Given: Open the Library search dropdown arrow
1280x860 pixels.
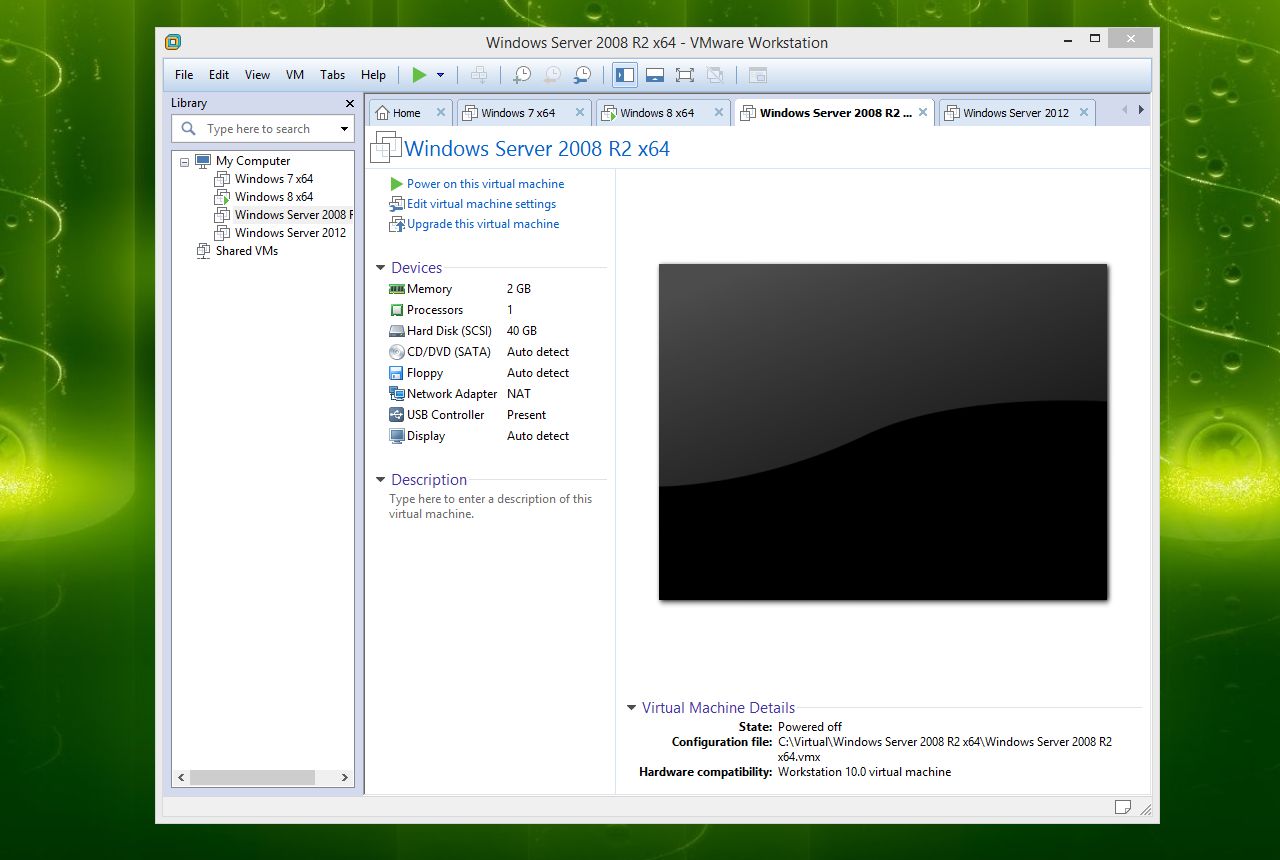Looking at the screenshot, I should 344,129.
